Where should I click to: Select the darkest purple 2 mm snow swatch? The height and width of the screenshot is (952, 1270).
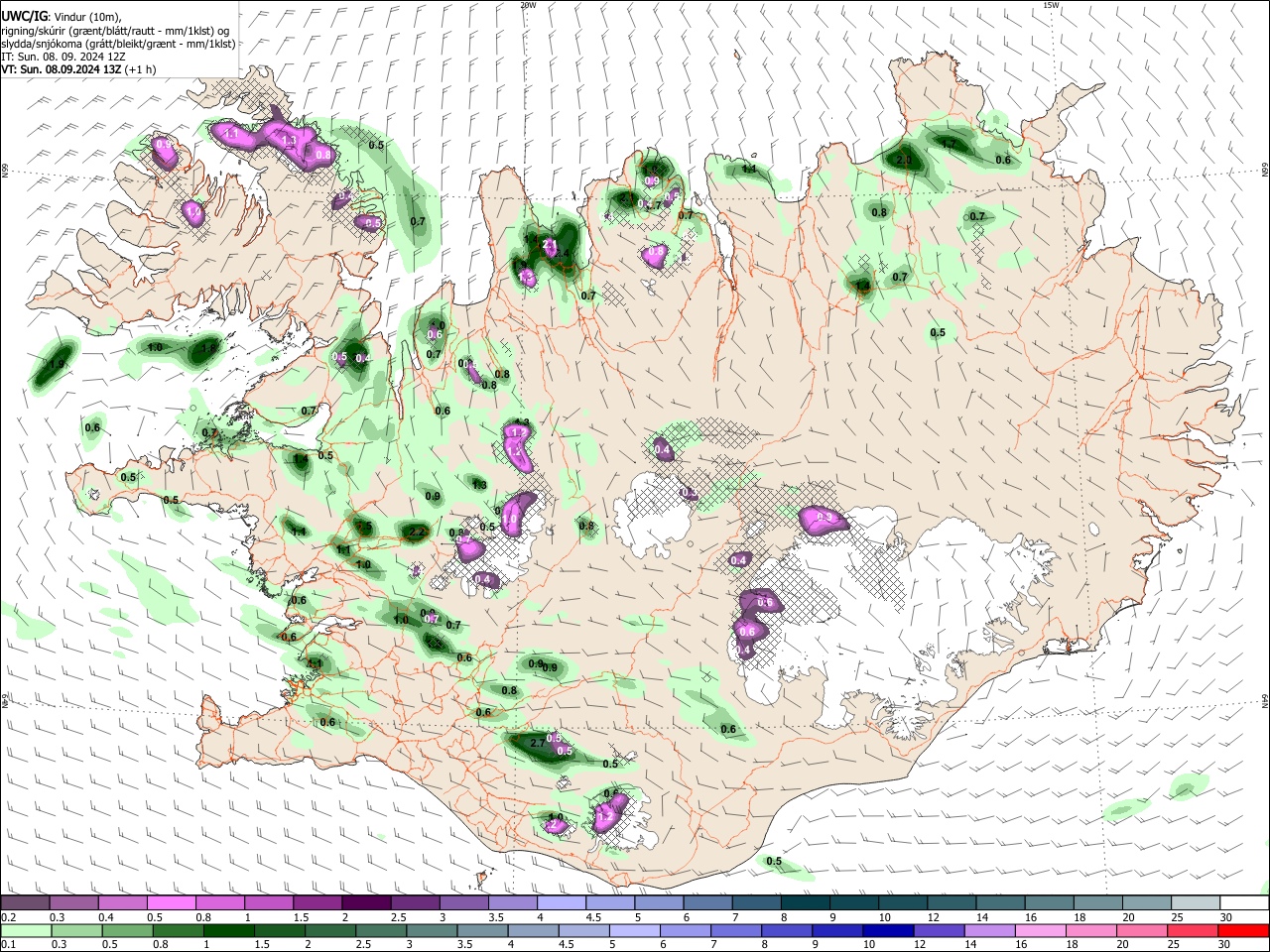(x=365, y=903)
